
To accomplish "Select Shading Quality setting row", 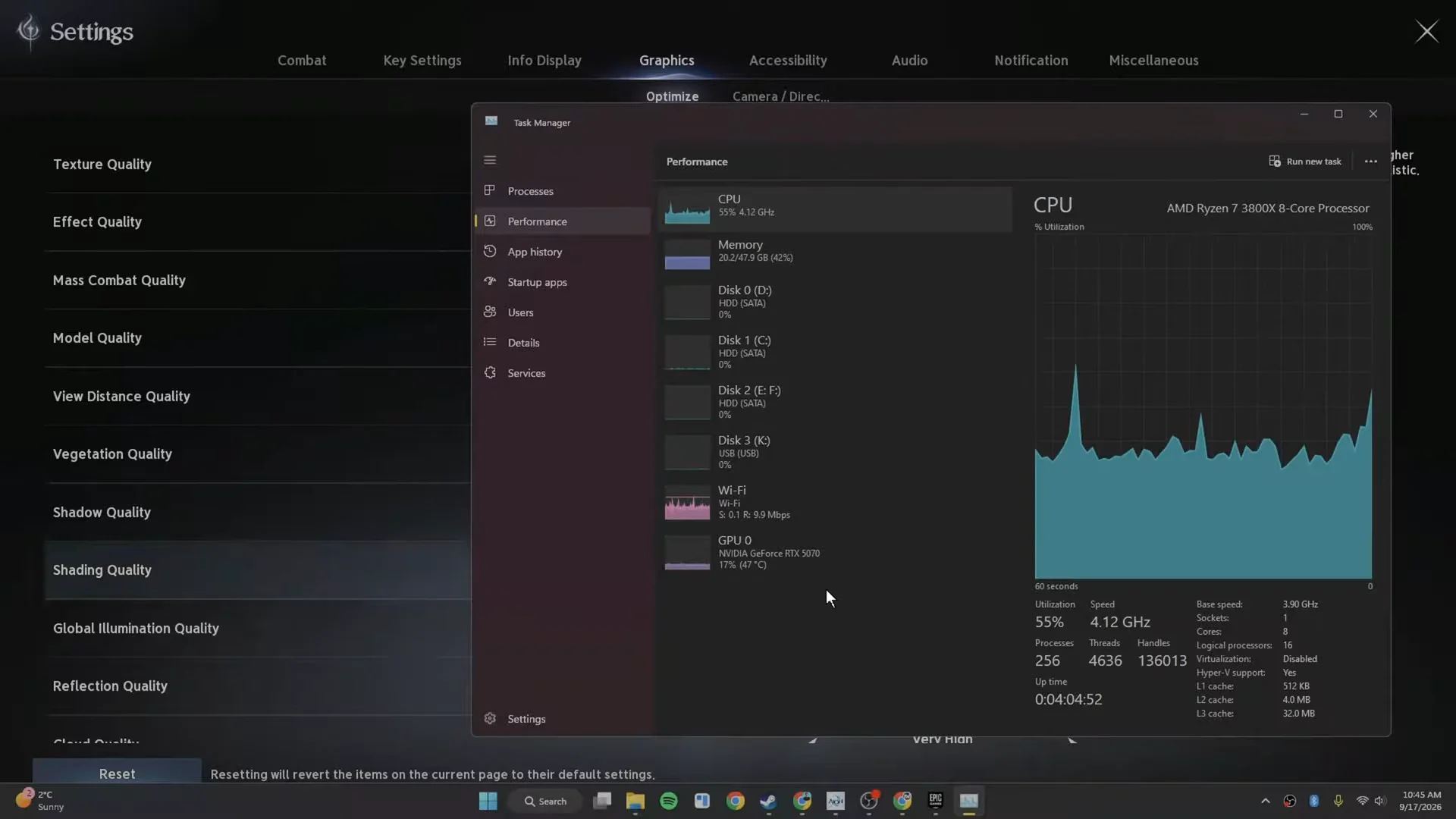I will click(x=258, y=570).
